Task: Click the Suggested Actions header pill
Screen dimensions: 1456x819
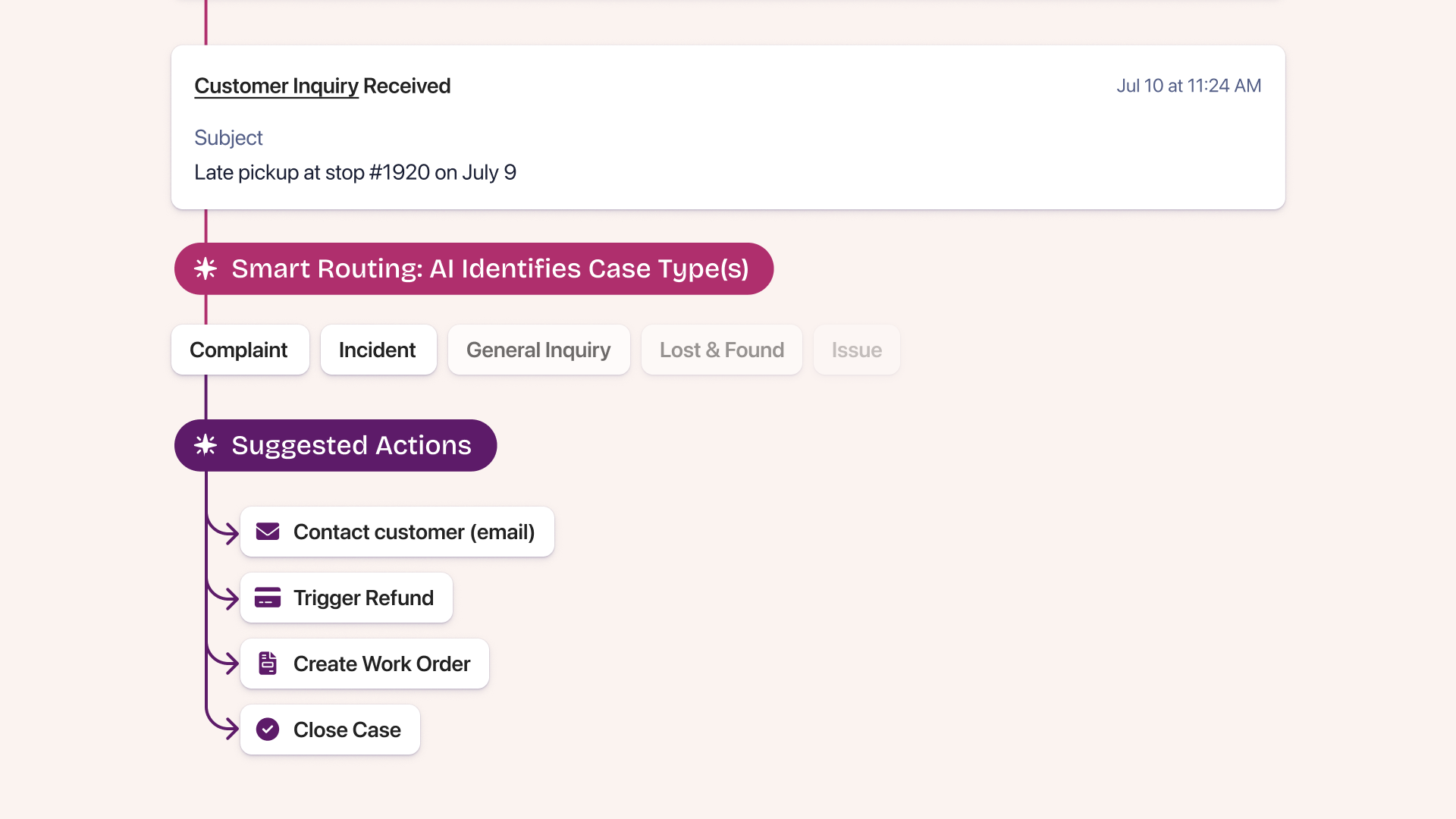Action: pos(335,445)
